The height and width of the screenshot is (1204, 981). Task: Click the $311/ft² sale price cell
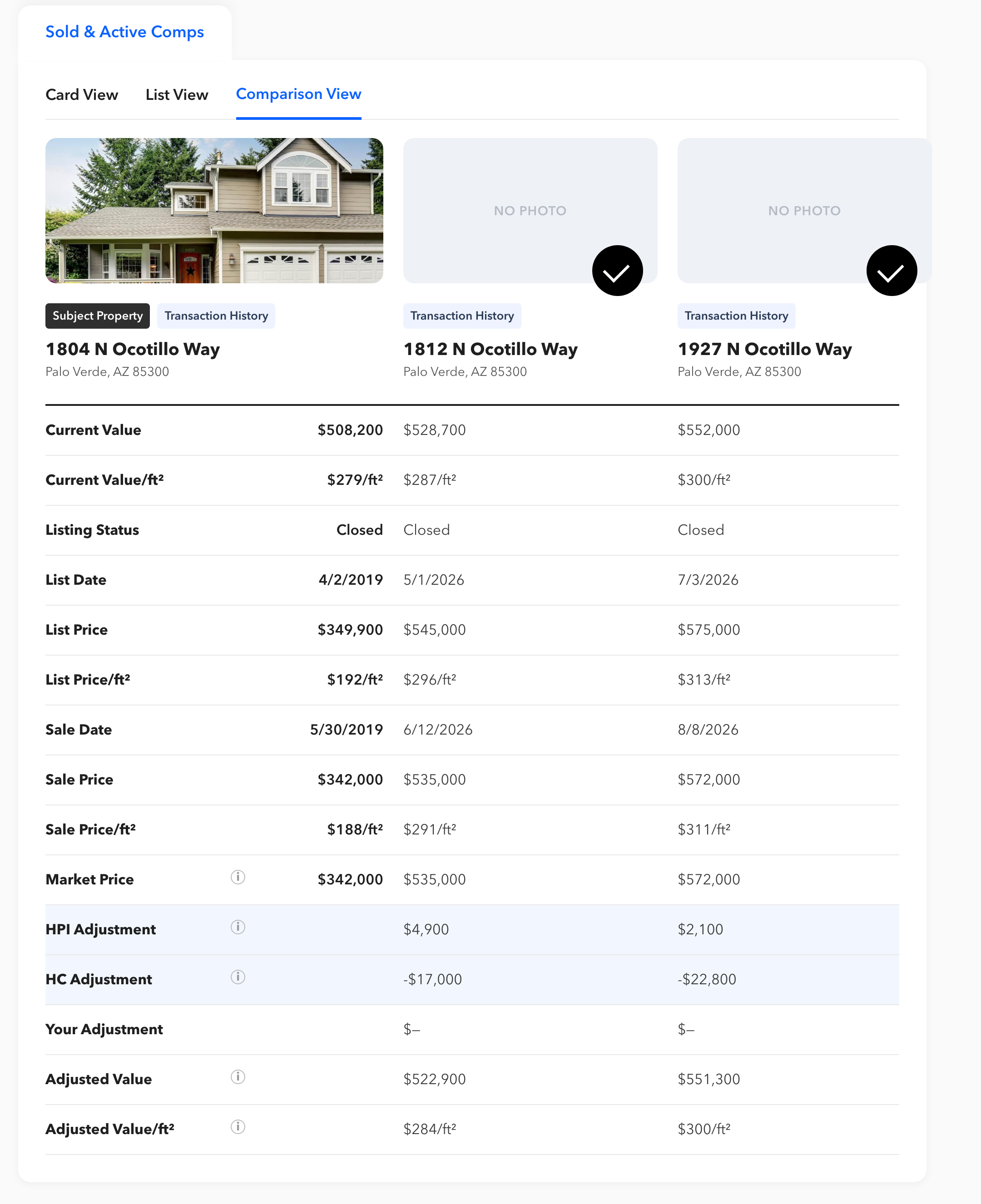pos(704,829)
